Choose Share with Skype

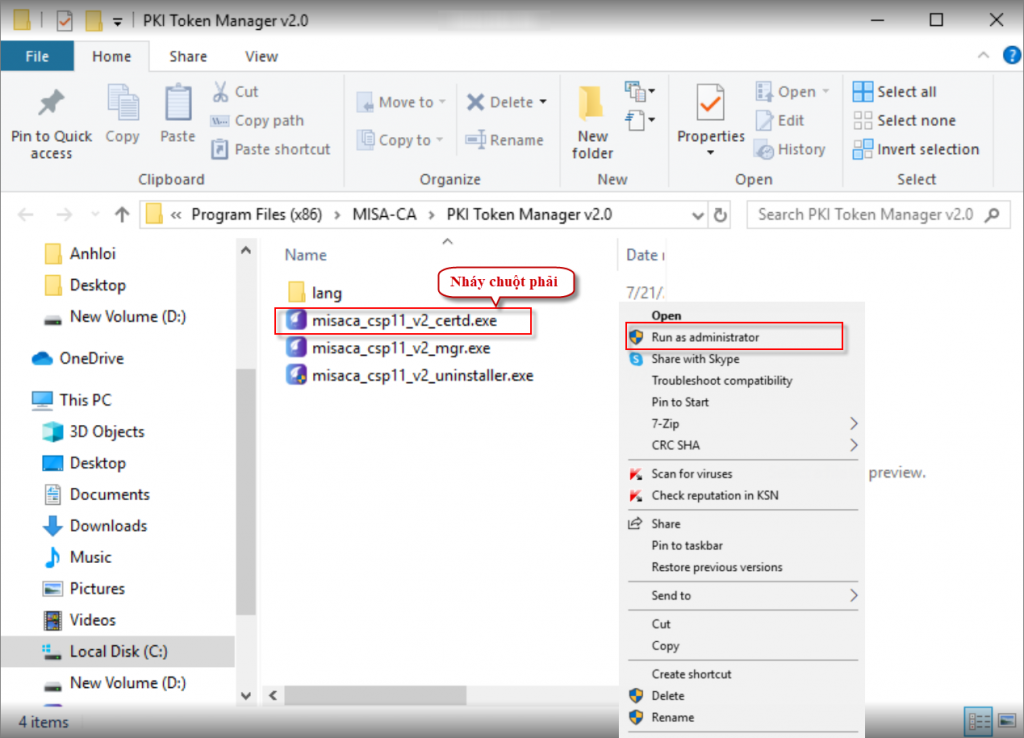[x=744, y=359]
